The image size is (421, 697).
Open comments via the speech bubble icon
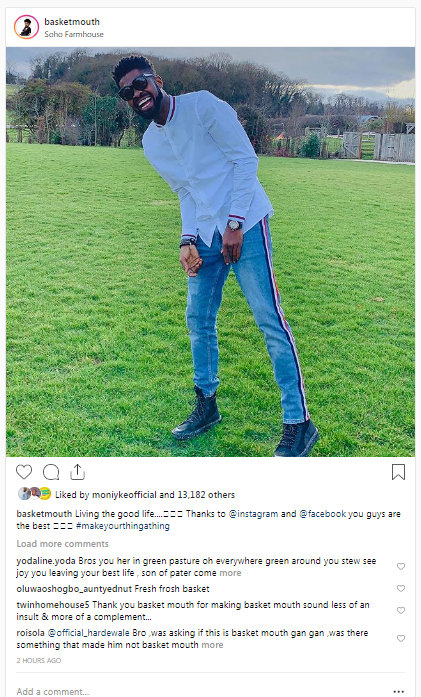click(x=51, y=472)
